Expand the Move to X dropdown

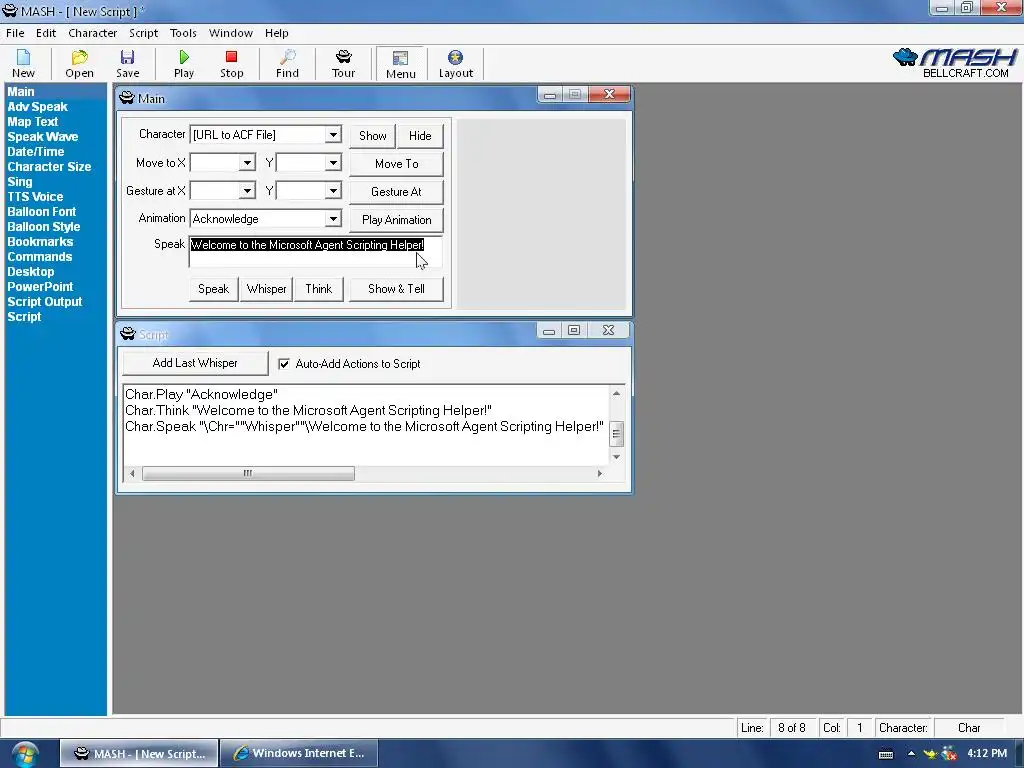click(247, 163)
